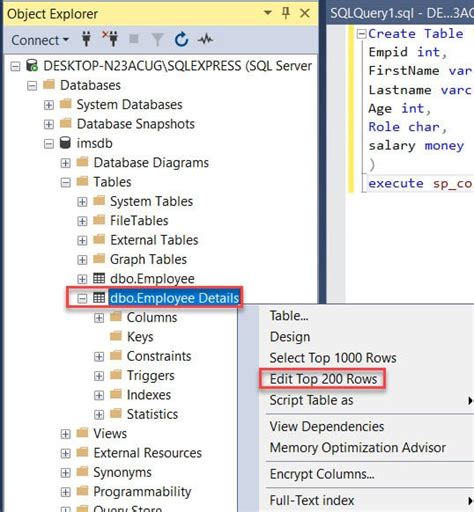Click the Disconnect plug icon with red X

pos(111,39)
